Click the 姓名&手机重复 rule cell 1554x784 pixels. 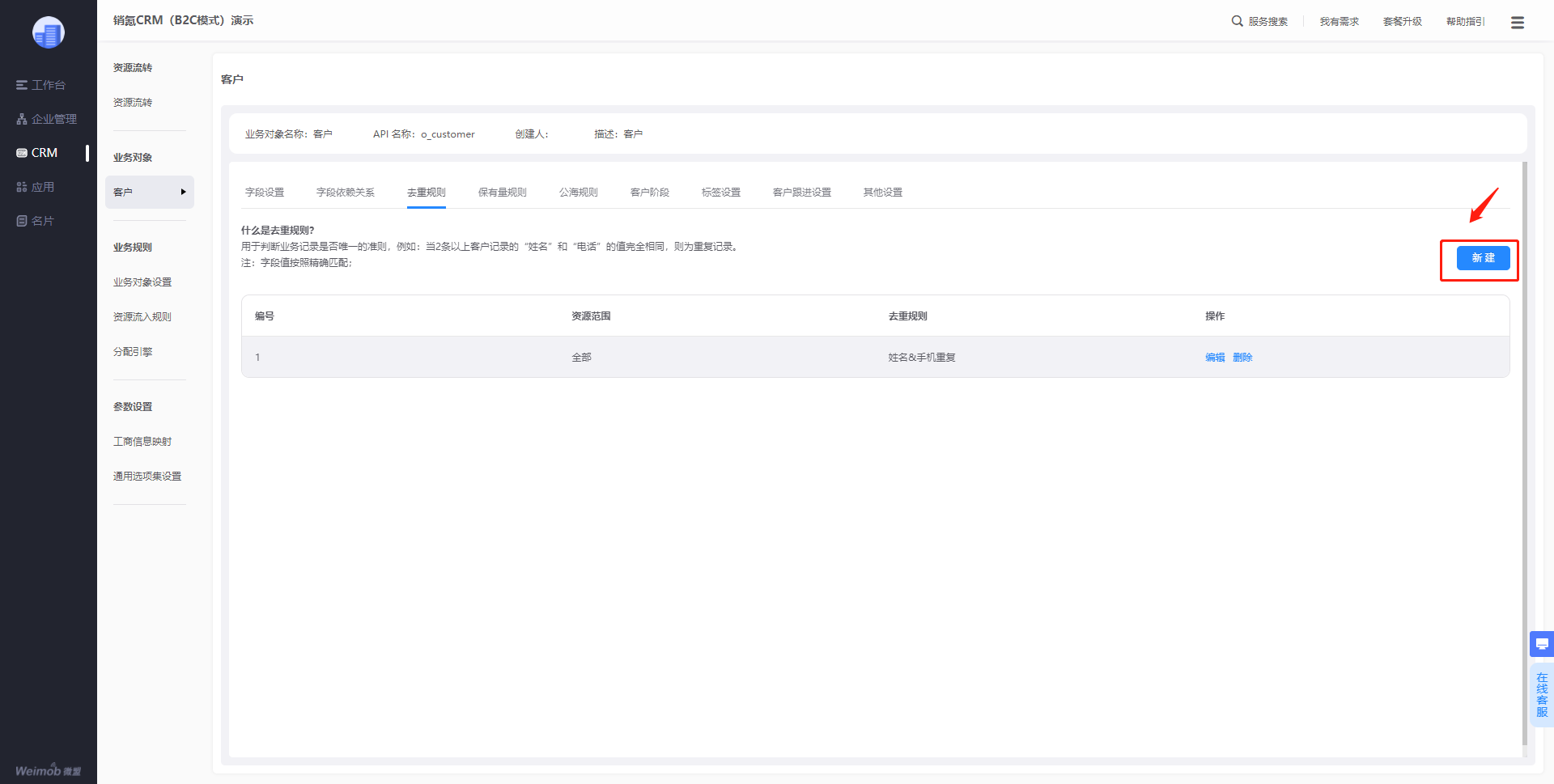[x=922, y=358]
